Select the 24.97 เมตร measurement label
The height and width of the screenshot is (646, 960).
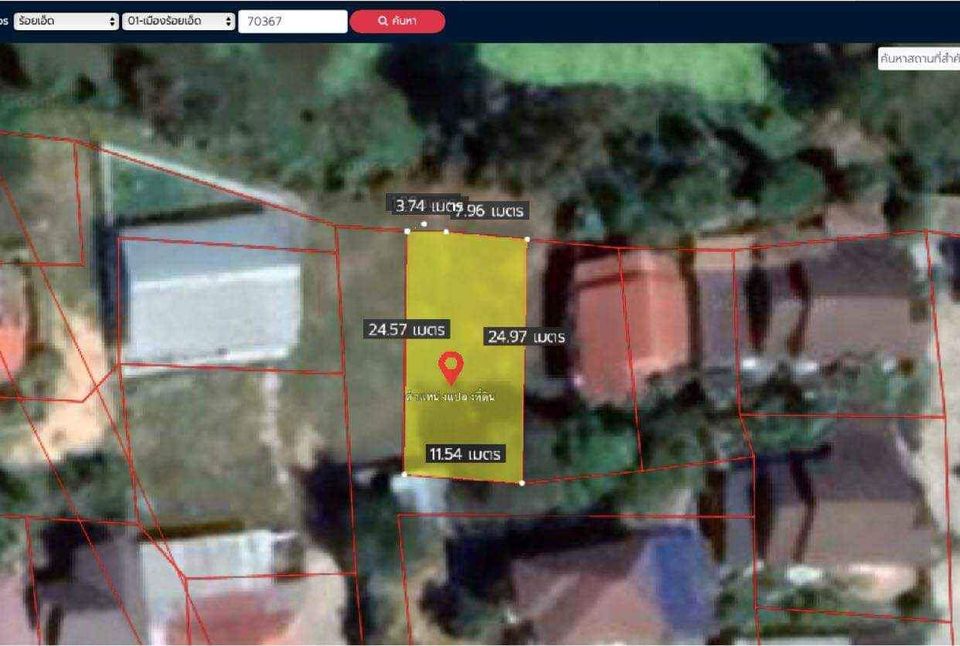[x=527, y=336]
